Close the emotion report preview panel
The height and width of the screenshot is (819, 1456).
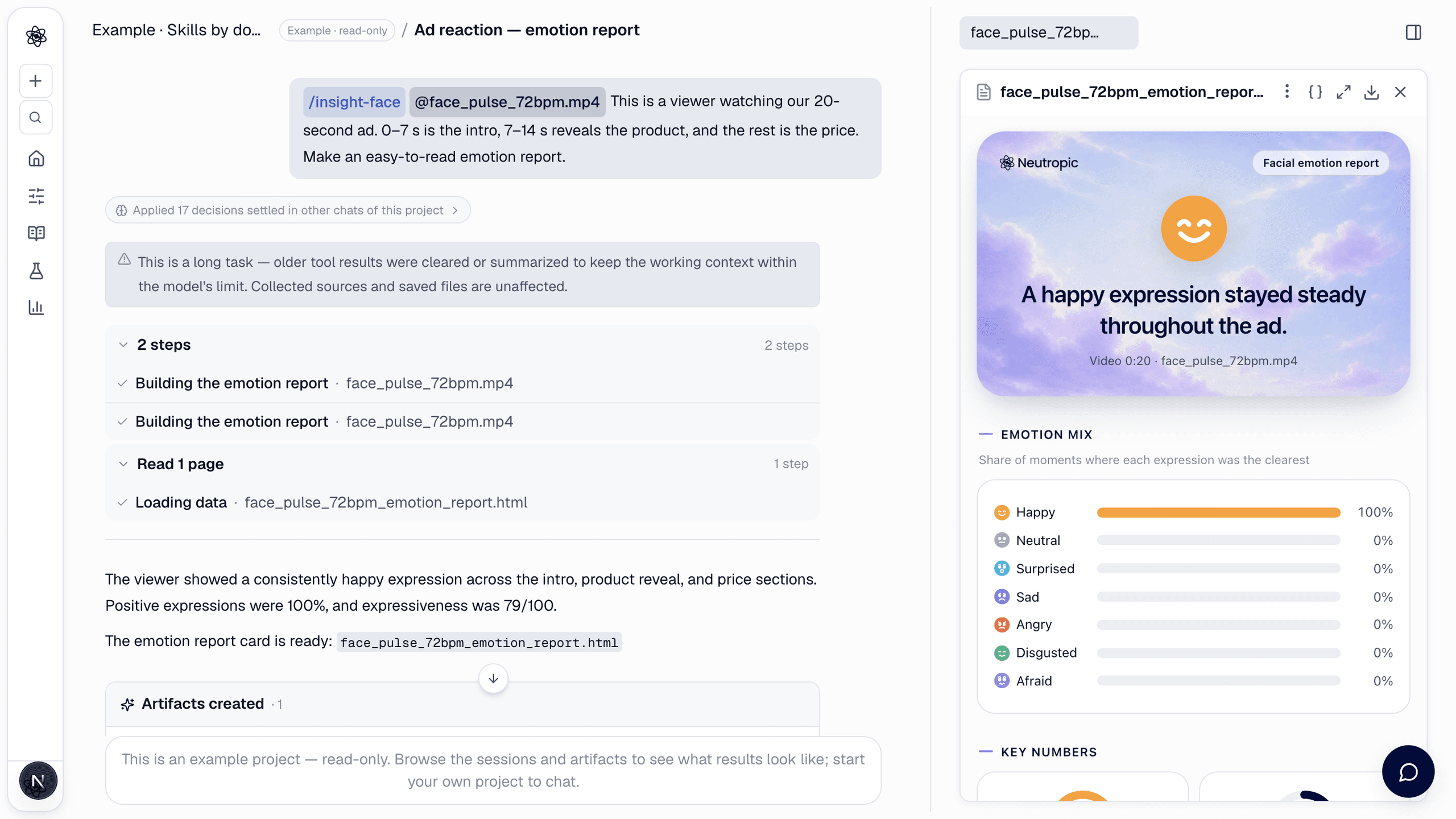pyautogui.click(x=1400, y=92)
